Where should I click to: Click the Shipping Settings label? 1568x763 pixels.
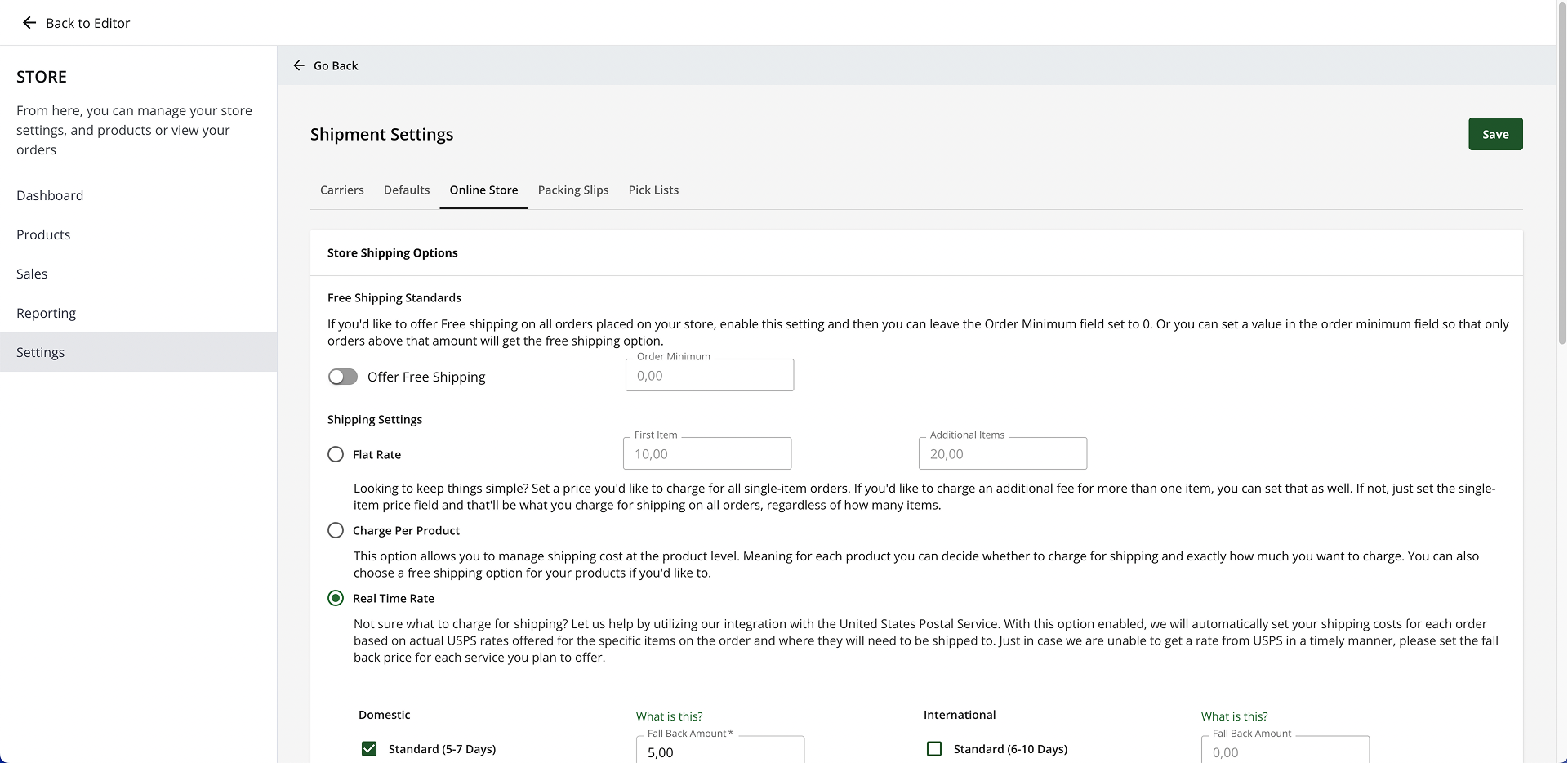375,419
